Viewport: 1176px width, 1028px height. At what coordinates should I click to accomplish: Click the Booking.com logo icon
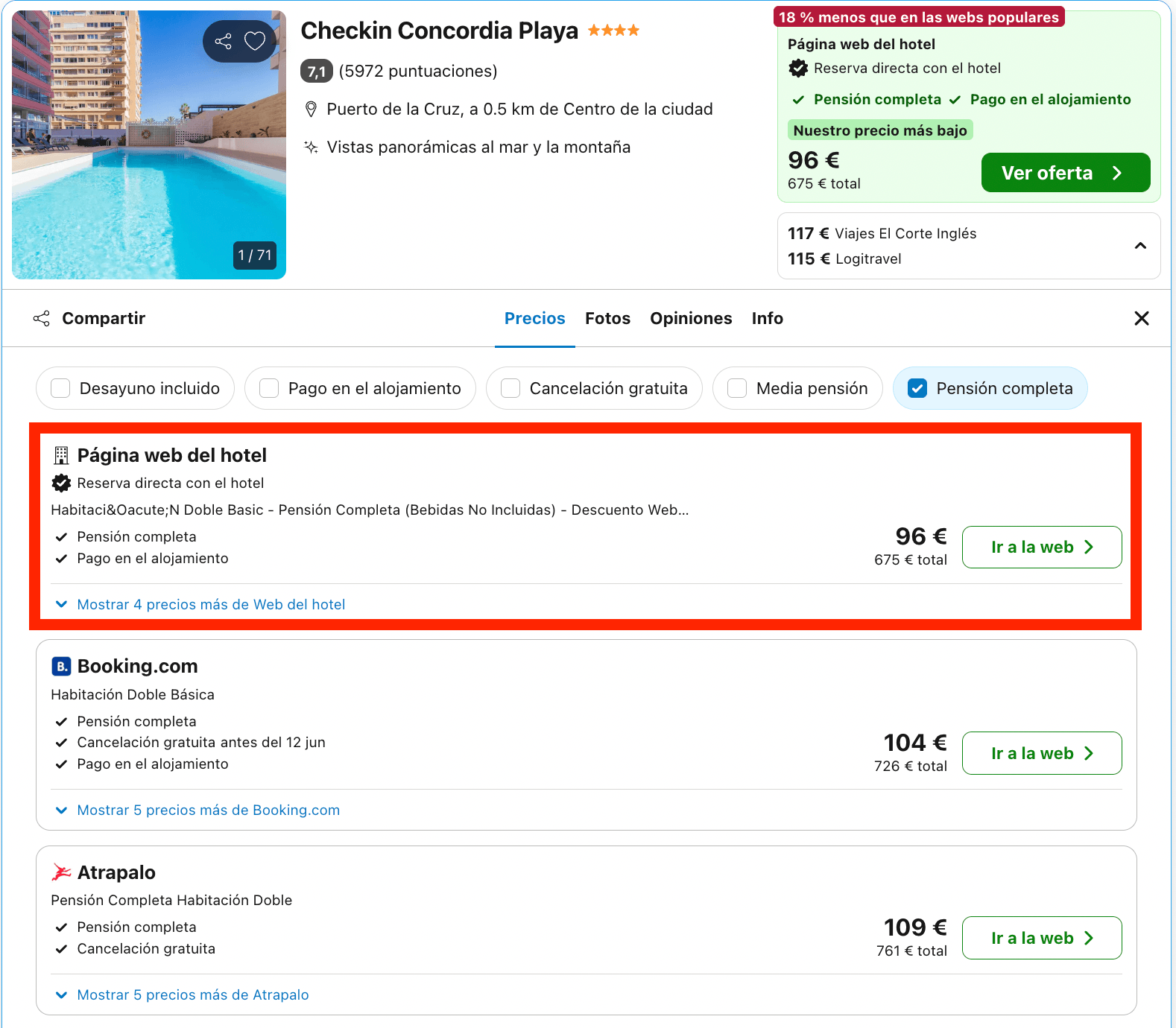[x=61, y=666]
